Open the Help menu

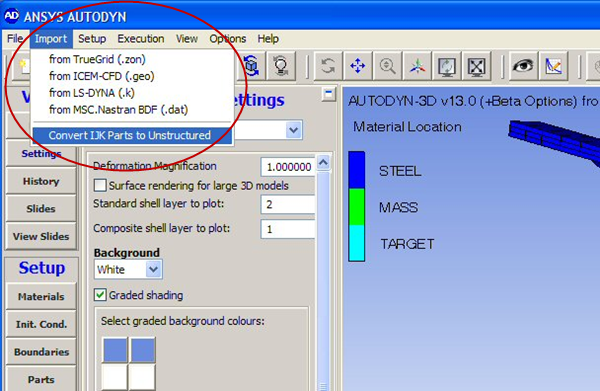click(268, 39)
